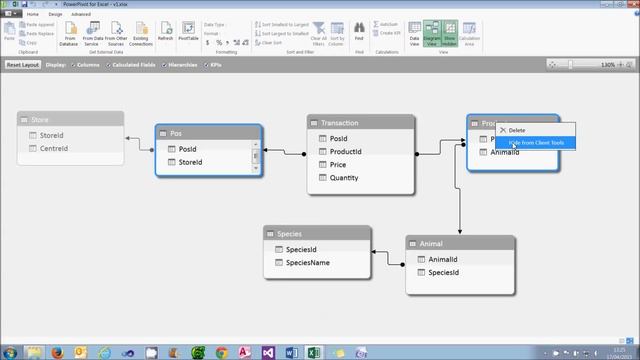
Task: Click scroll down arrow in Pos table
Action: pos(256,168)
